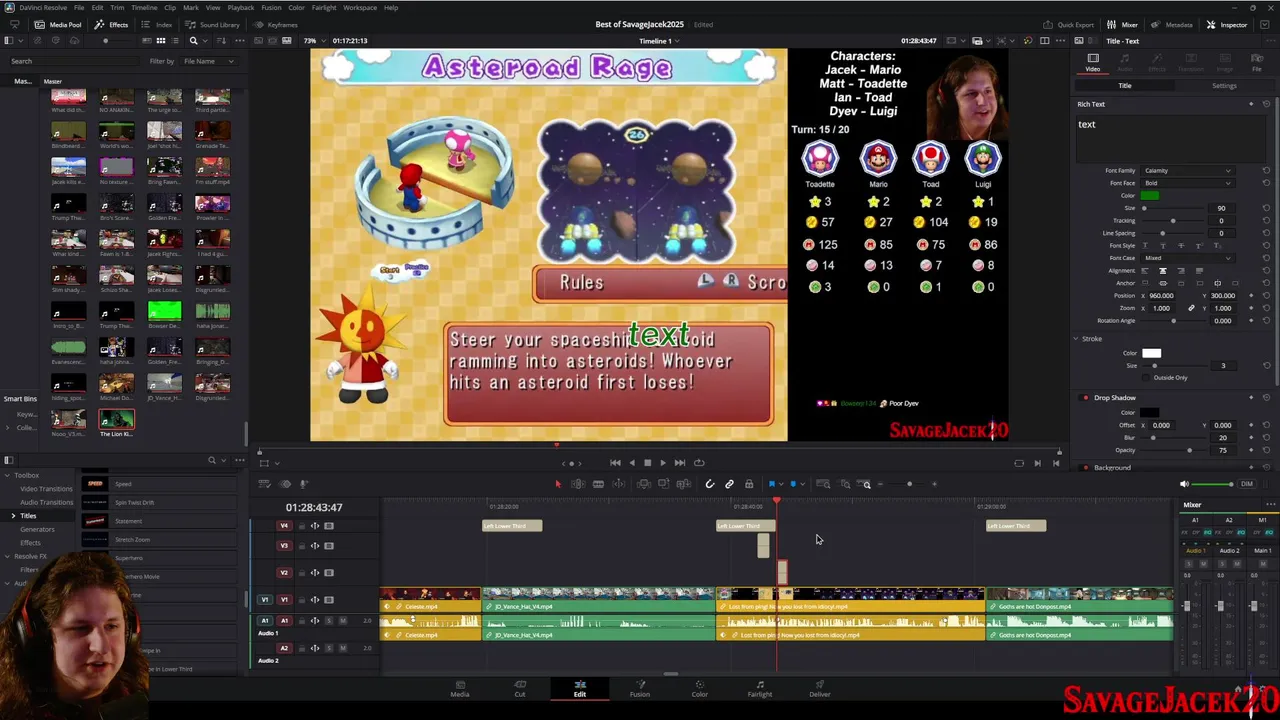
Task: Switch media pool to thumbnail view
Action: (160, 40)
